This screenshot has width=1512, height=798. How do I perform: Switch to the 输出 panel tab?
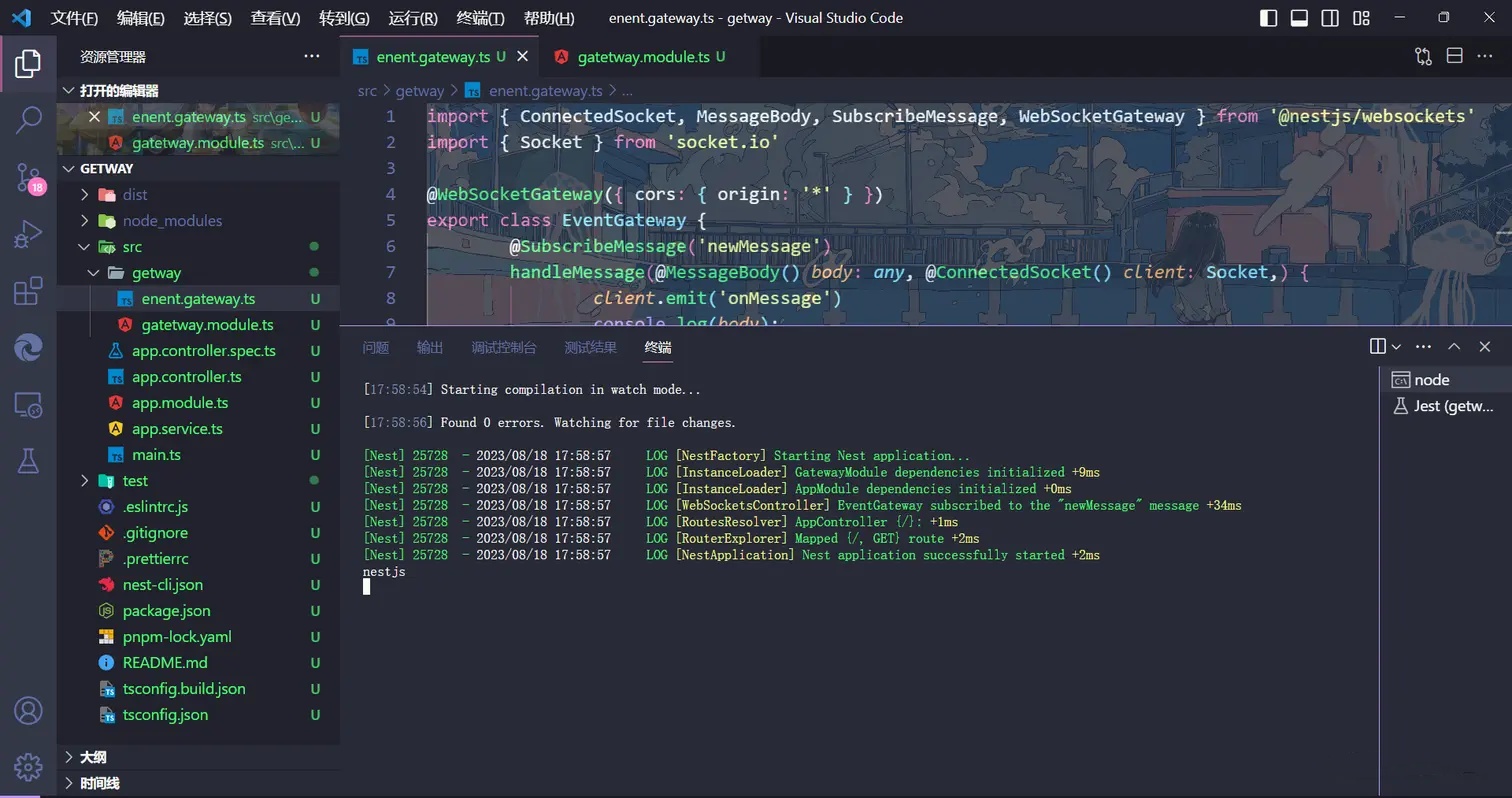(x=430, y=347)
